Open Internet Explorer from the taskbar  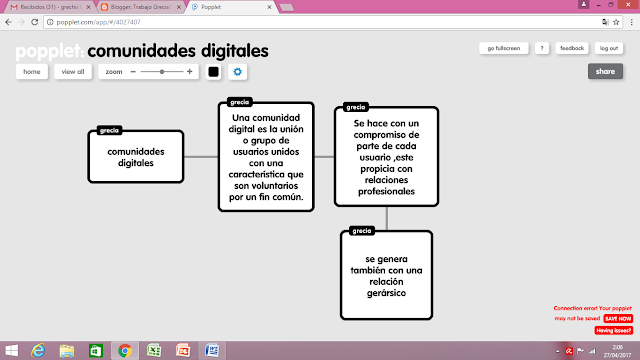click(x=38, y=351)
